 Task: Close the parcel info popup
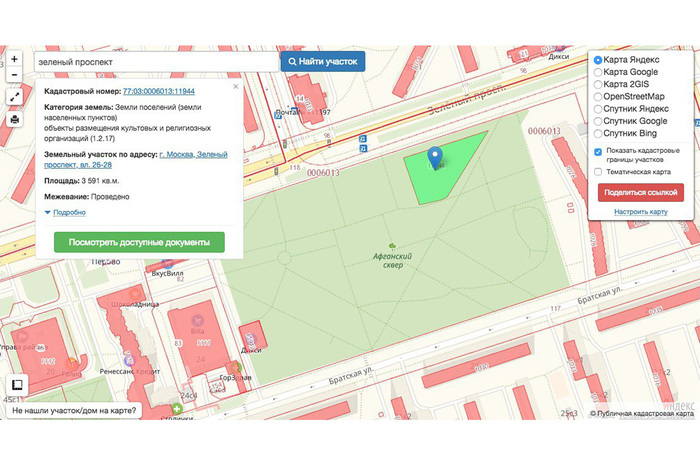click(x=236, y=86)
